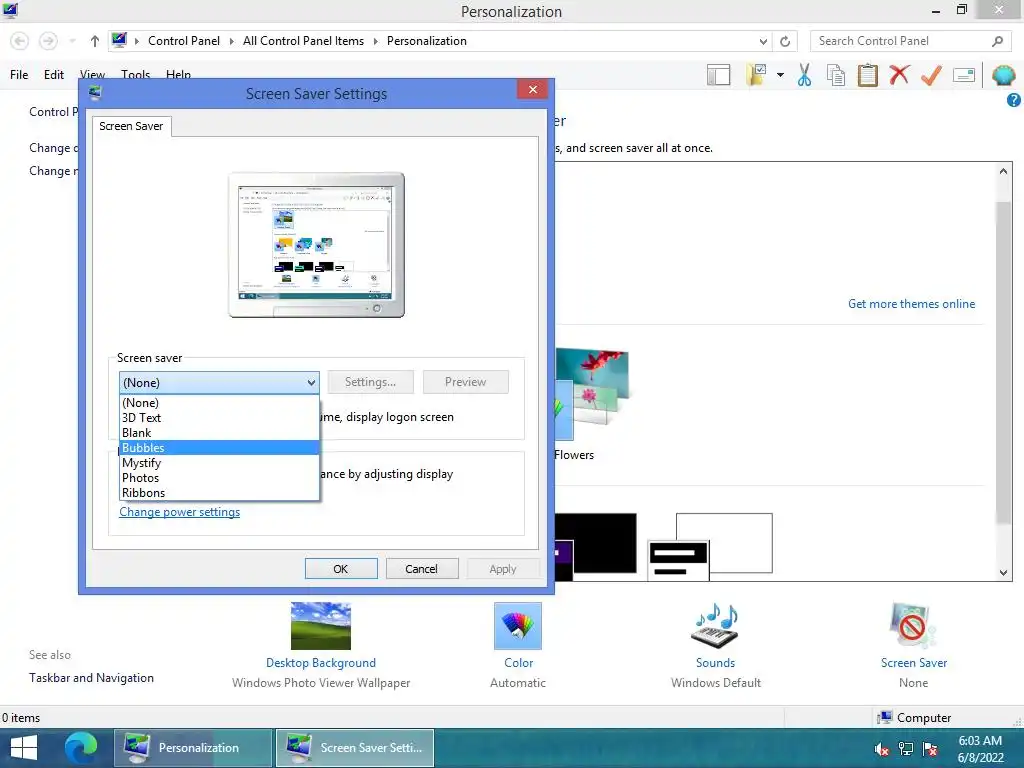The width and height of the screenshot is (1024, 768).
Task: Switch to Screen Saver Settings taskbar button
Action: (x=355, y=748)
